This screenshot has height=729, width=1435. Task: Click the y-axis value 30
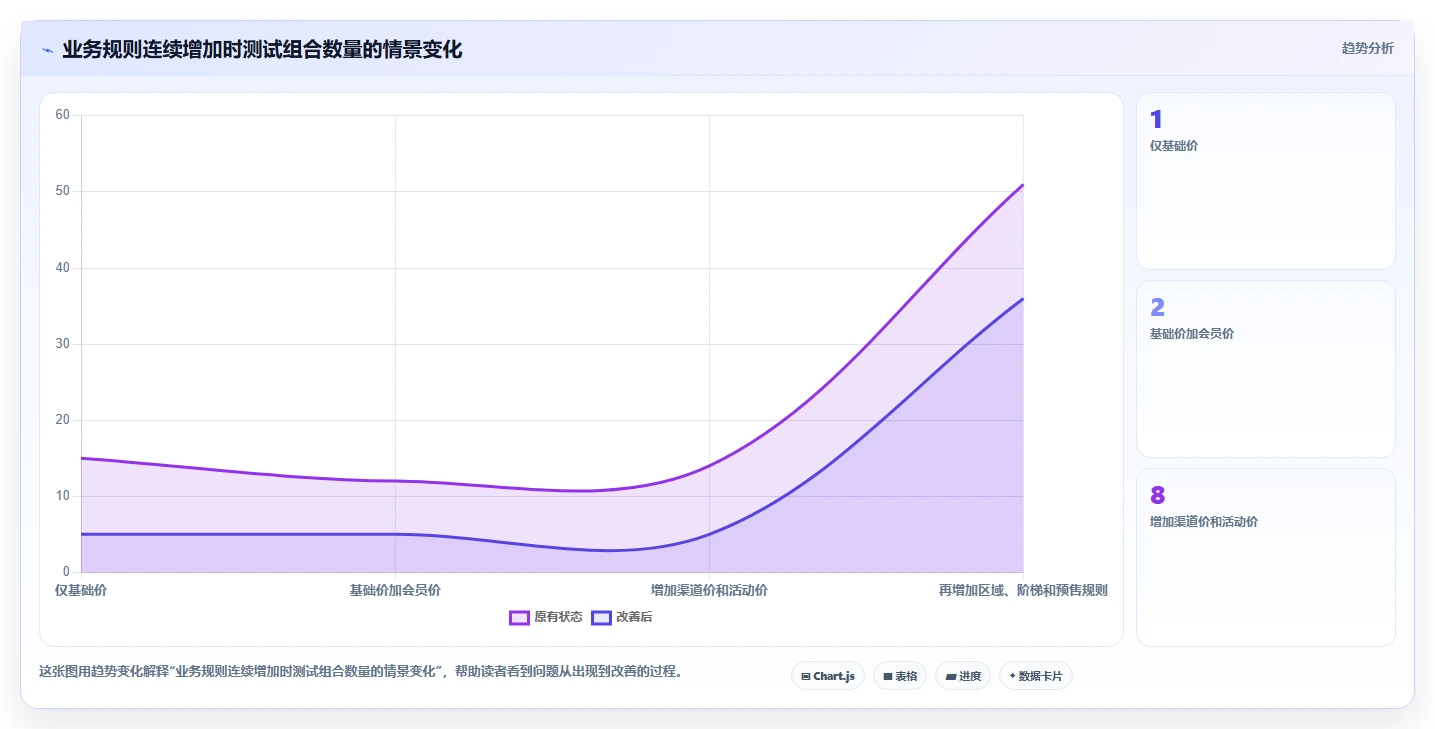pos(63,344)
